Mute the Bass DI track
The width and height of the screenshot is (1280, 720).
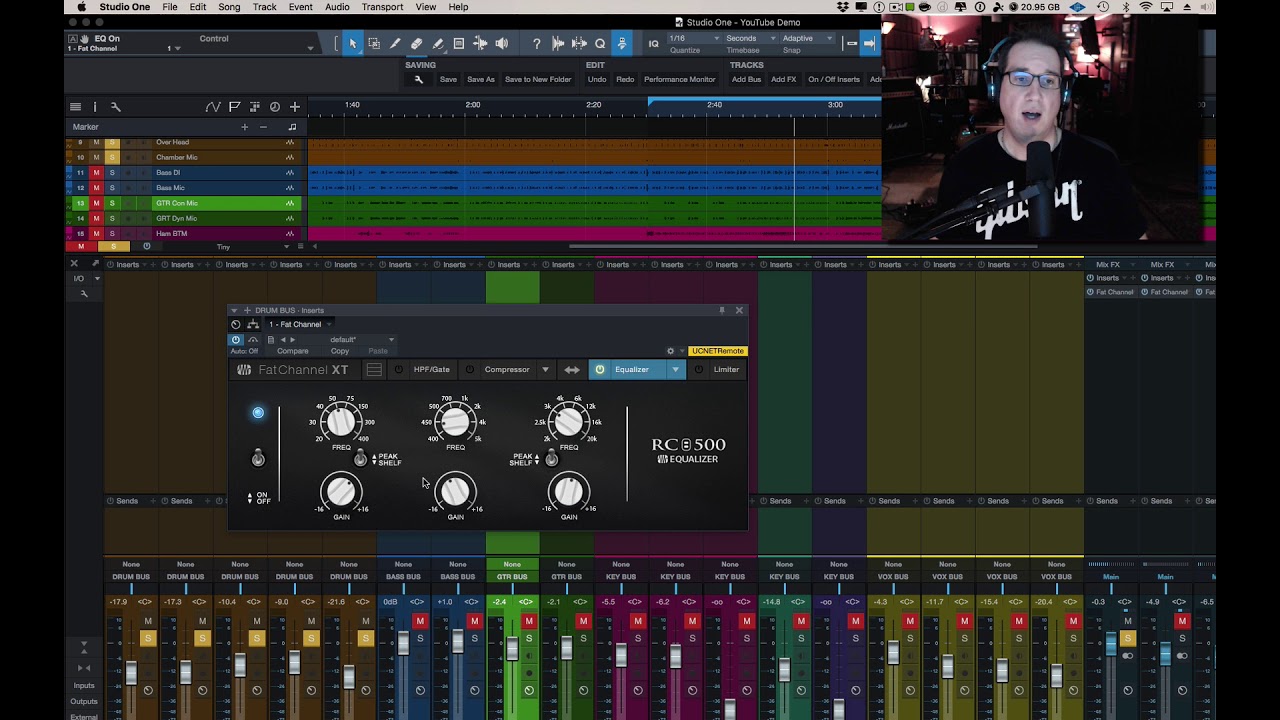[96, 173]
